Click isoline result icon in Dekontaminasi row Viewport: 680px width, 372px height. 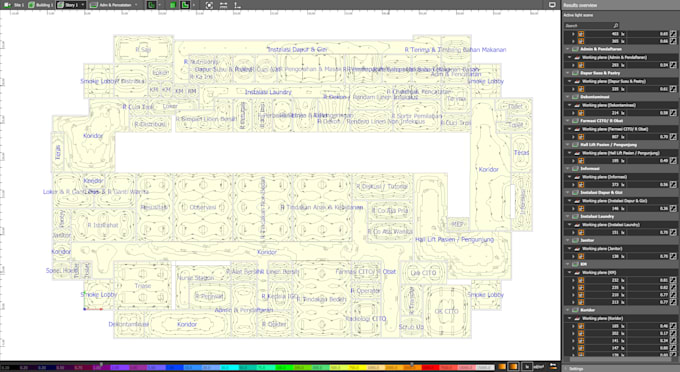(581, 113)
